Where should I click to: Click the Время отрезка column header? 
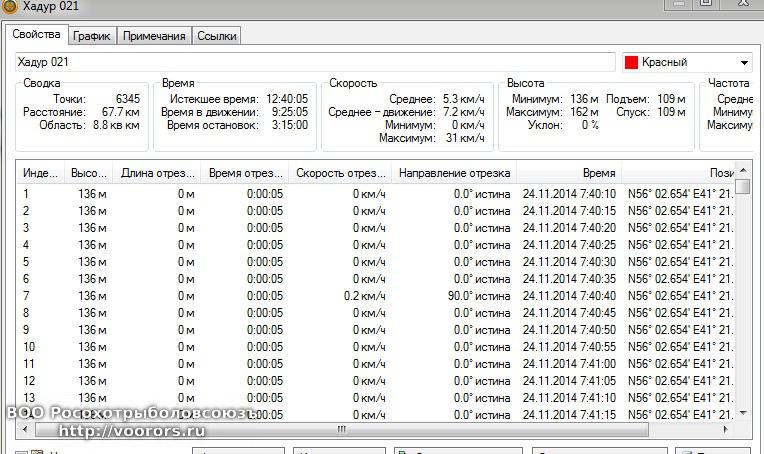point(244,173)
